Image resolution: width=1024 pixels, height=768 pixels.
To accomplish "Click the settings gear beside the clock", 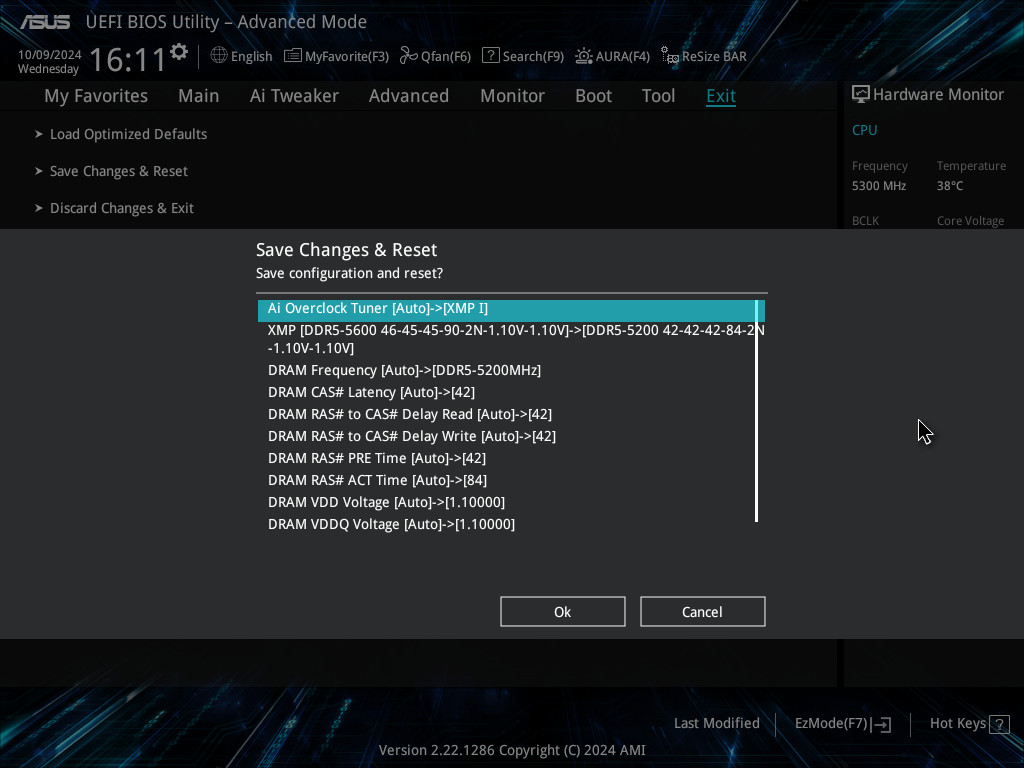I will click(x=179, y=52).
